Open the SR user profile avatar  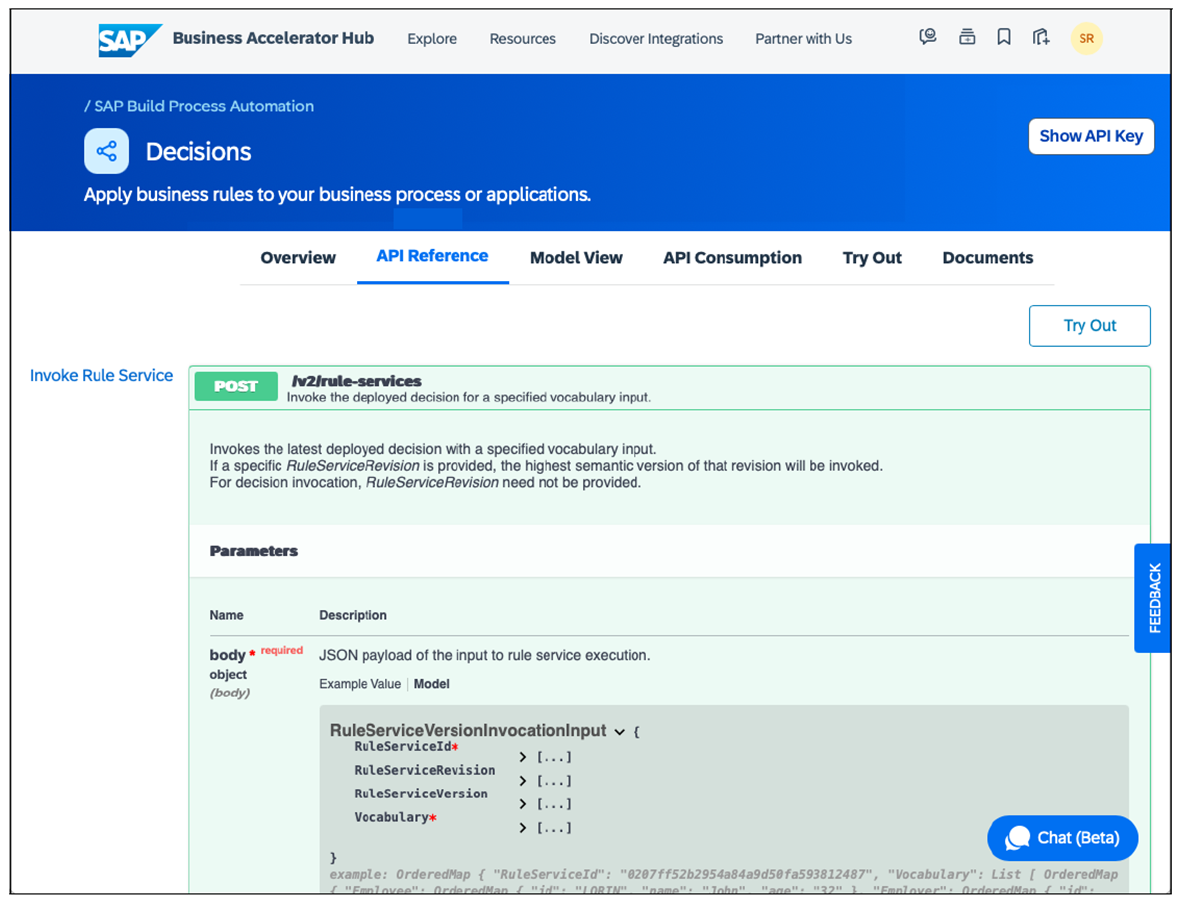[x=1086, y=39]
